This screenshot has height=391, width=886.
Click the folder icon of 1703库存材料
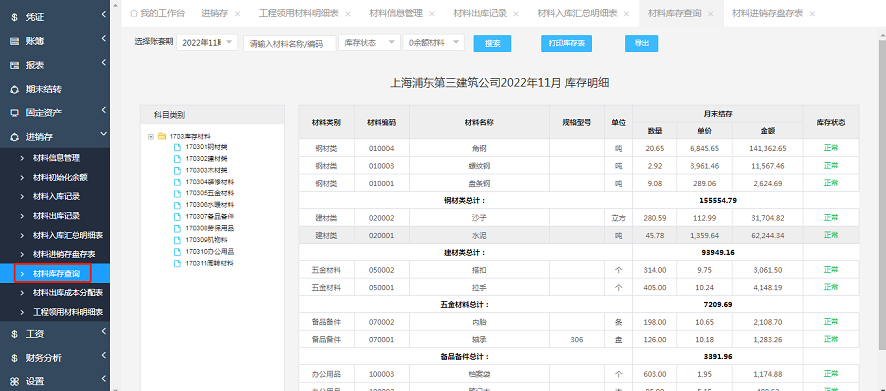pyautogui.click(x=162, y=136)
